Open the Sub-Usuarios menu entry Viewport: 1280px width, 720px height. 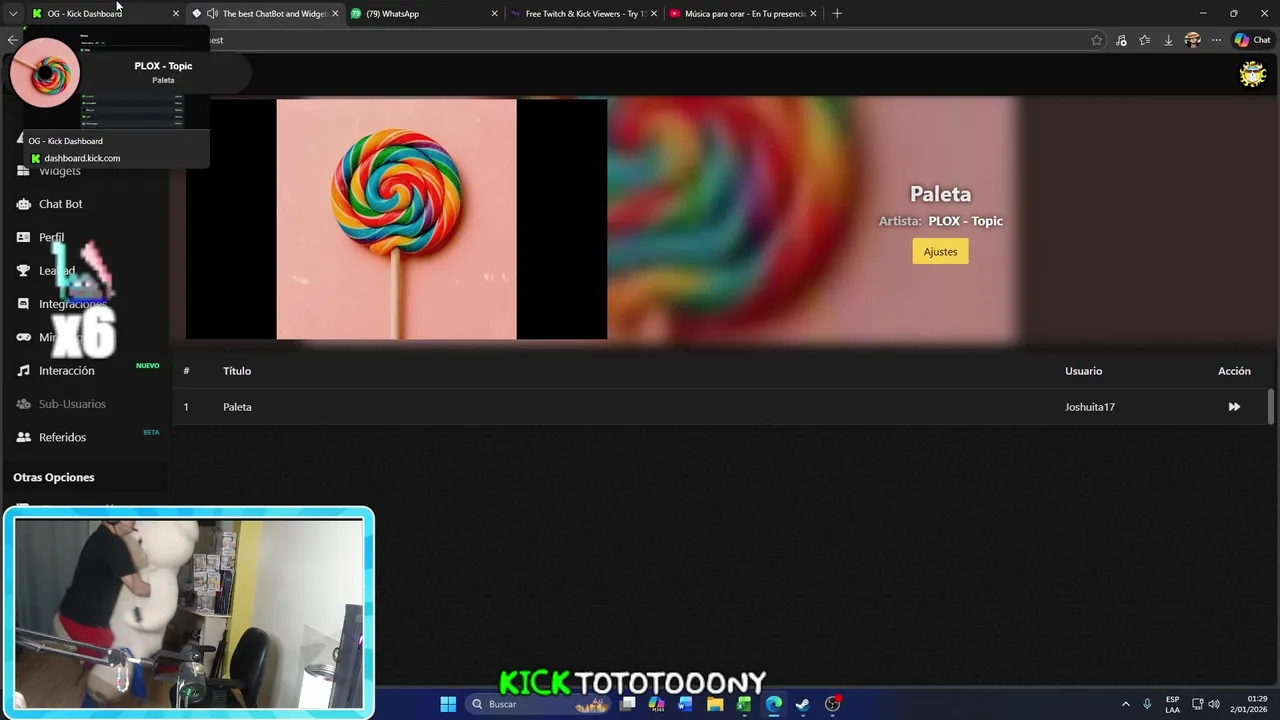pyautogui.click(x=72, y=404)
